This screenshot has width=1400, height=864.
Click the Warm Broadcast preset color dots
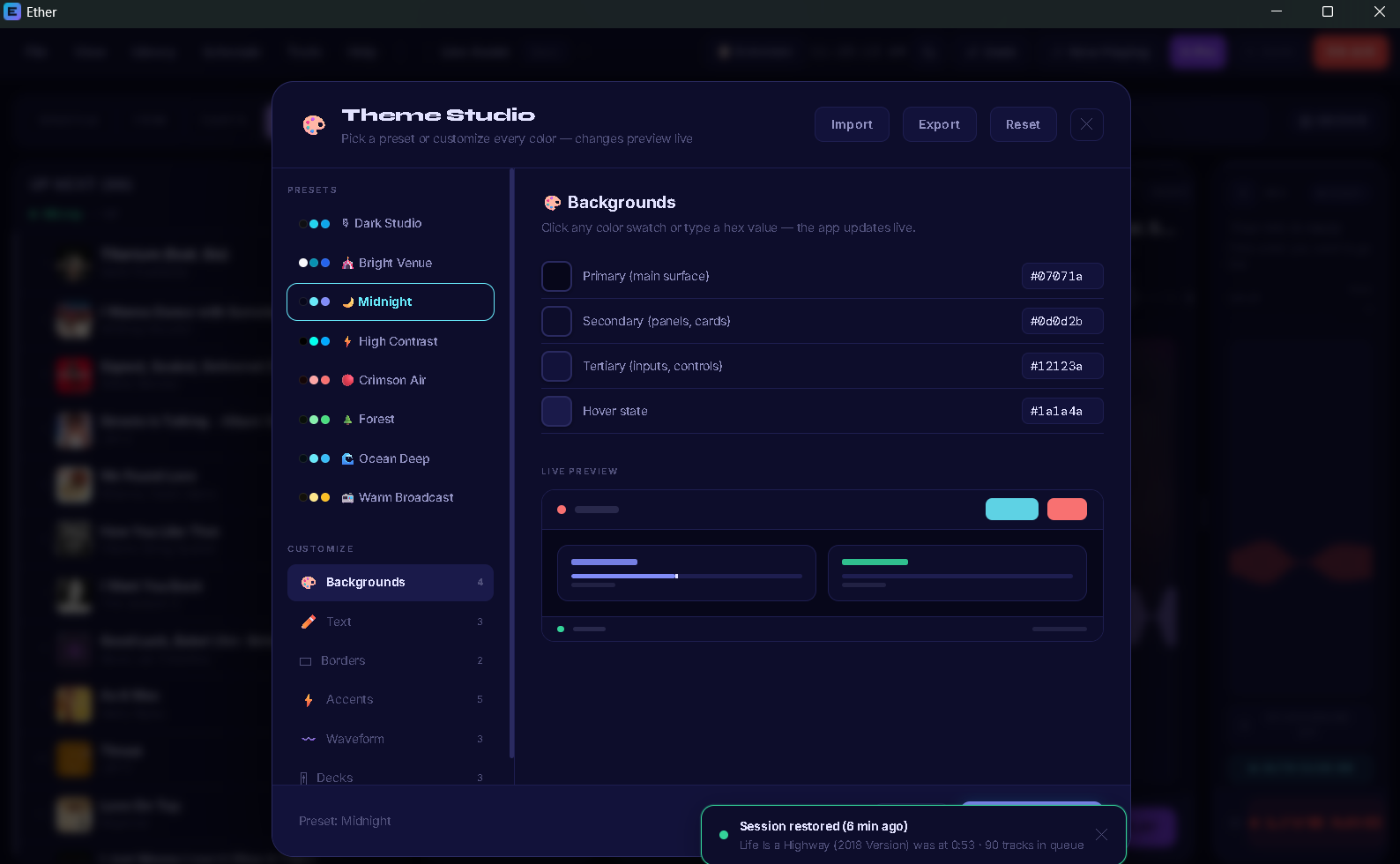314,497
